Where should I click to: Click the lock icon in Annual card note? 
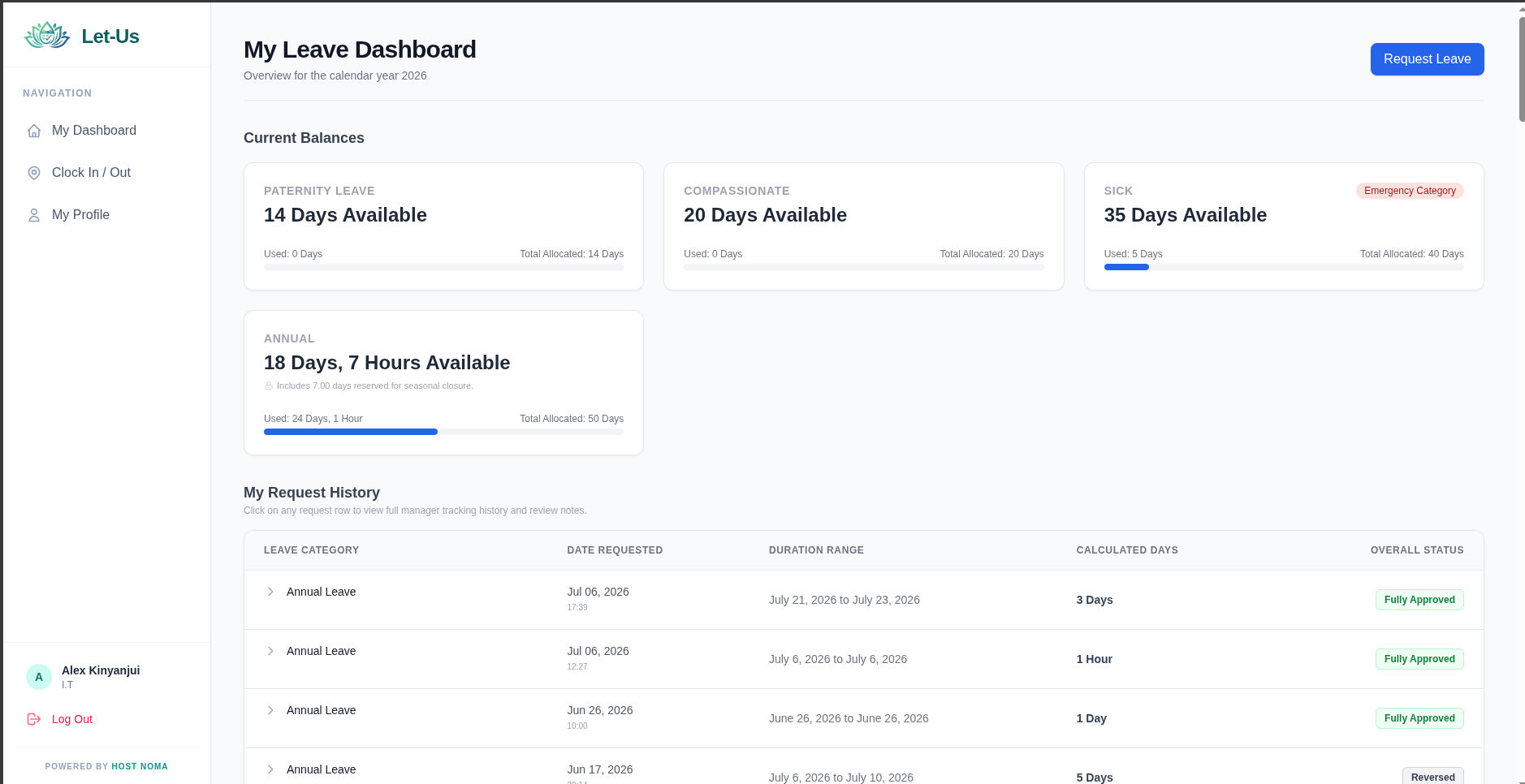269,386
